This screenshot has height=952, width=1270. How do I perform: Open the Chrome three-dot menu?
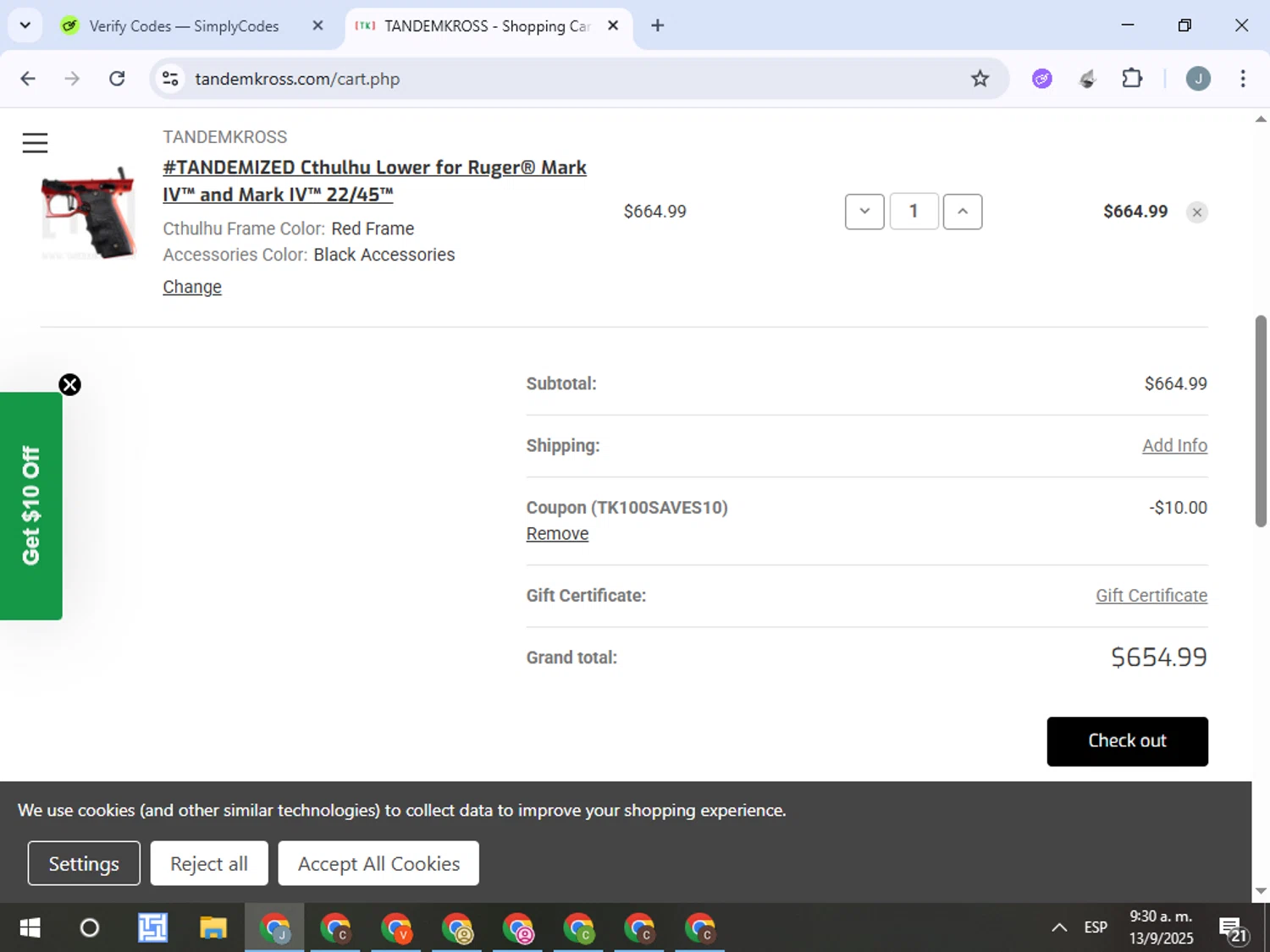coord(1243,79)
